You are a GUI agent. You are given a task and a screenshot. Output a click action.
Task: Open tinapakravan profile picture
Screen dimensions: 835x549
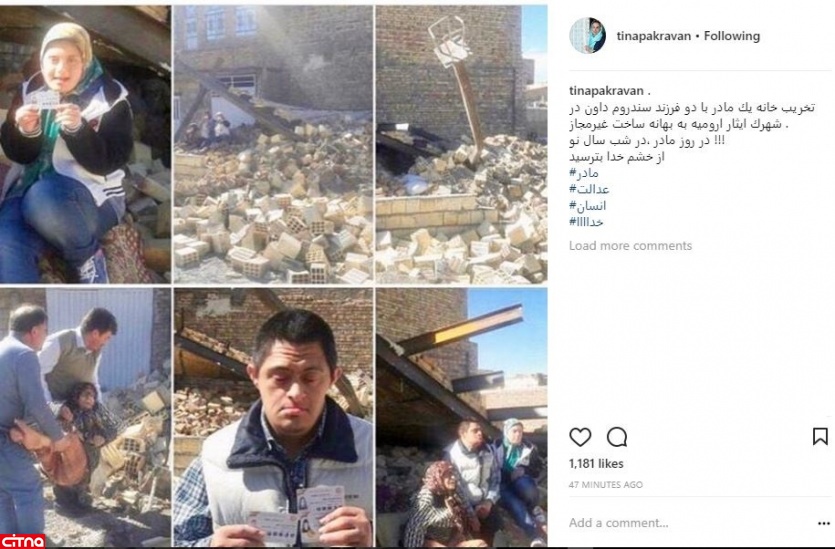point(588,36)
